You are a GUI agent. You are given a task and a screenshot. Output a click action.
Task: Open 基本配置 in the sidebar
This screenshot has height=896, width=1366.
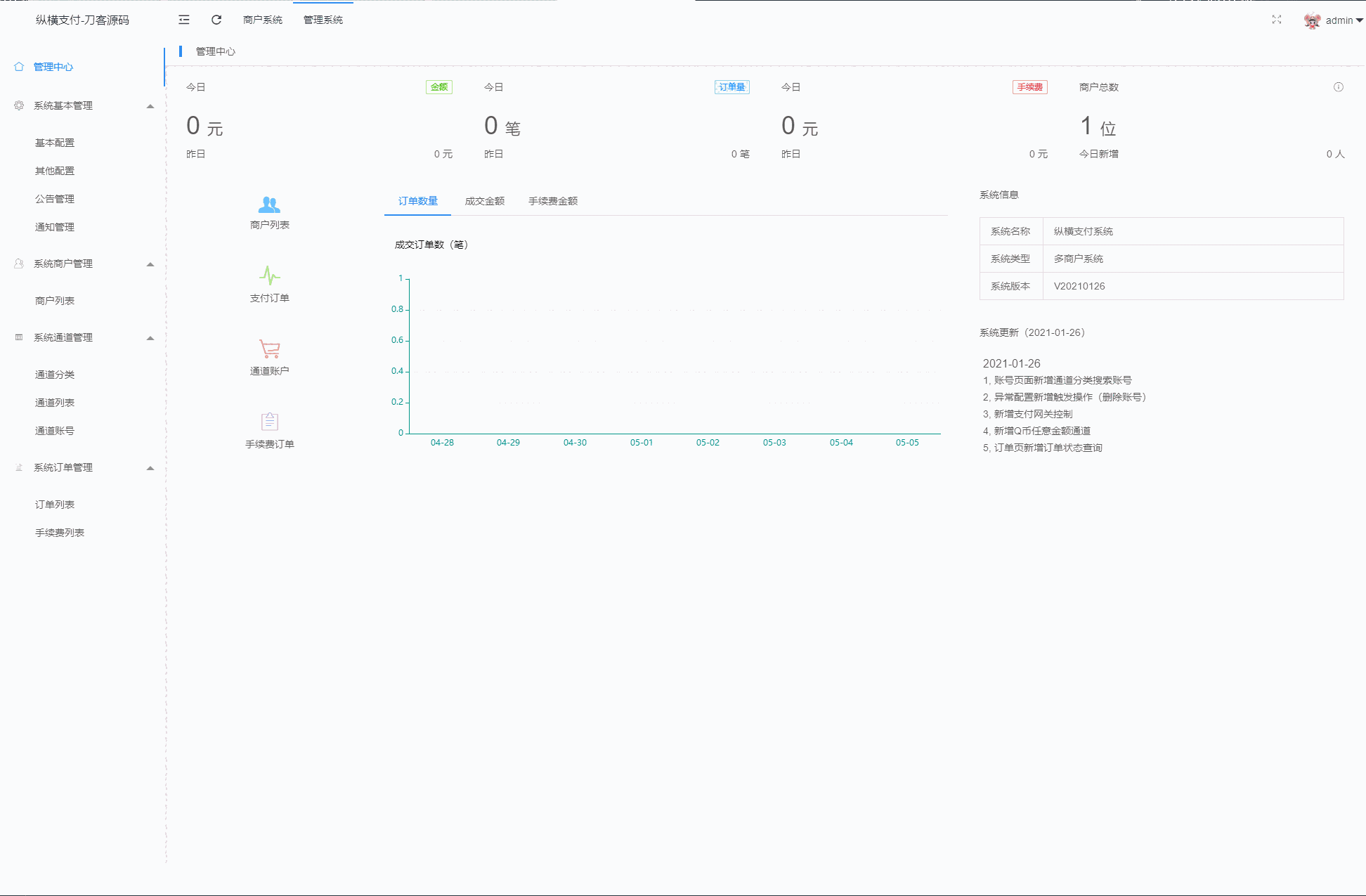click(x=55, y=143)
